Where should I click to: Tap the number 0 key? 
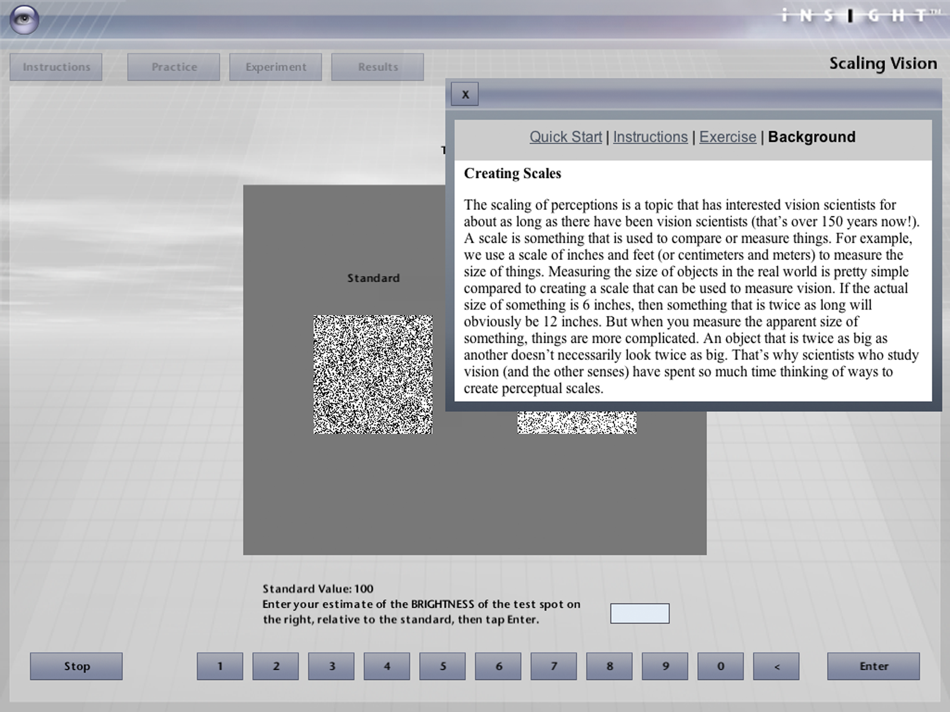[720, 666]
